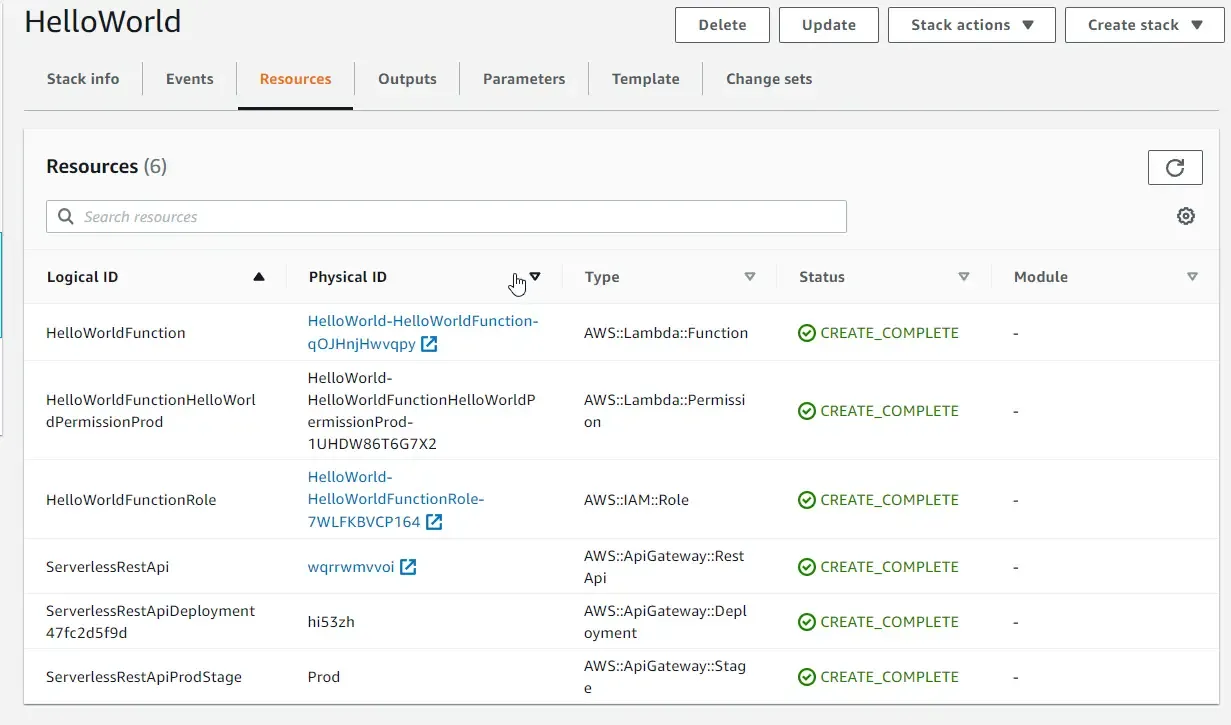Switch to the Events tab

click(188, 78)
